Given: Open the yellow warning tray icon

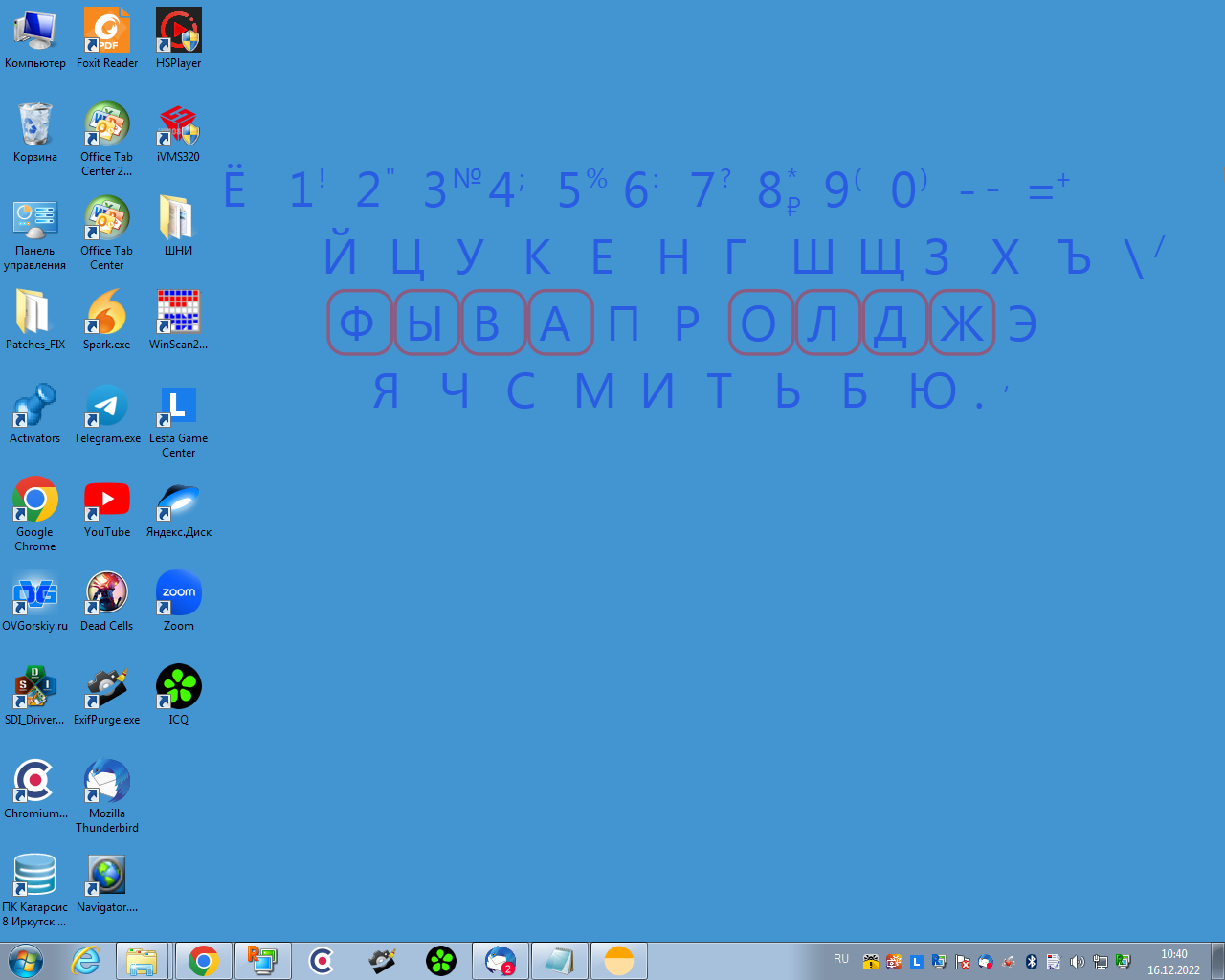Looking at the screenshot, I should [x=870, y=962].
